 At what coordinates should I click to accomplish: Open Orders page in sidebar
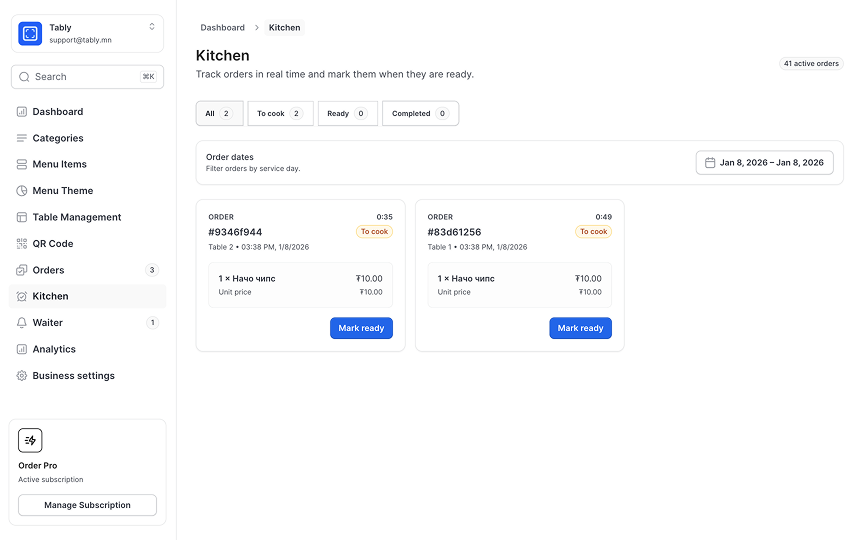click(48, 270)
